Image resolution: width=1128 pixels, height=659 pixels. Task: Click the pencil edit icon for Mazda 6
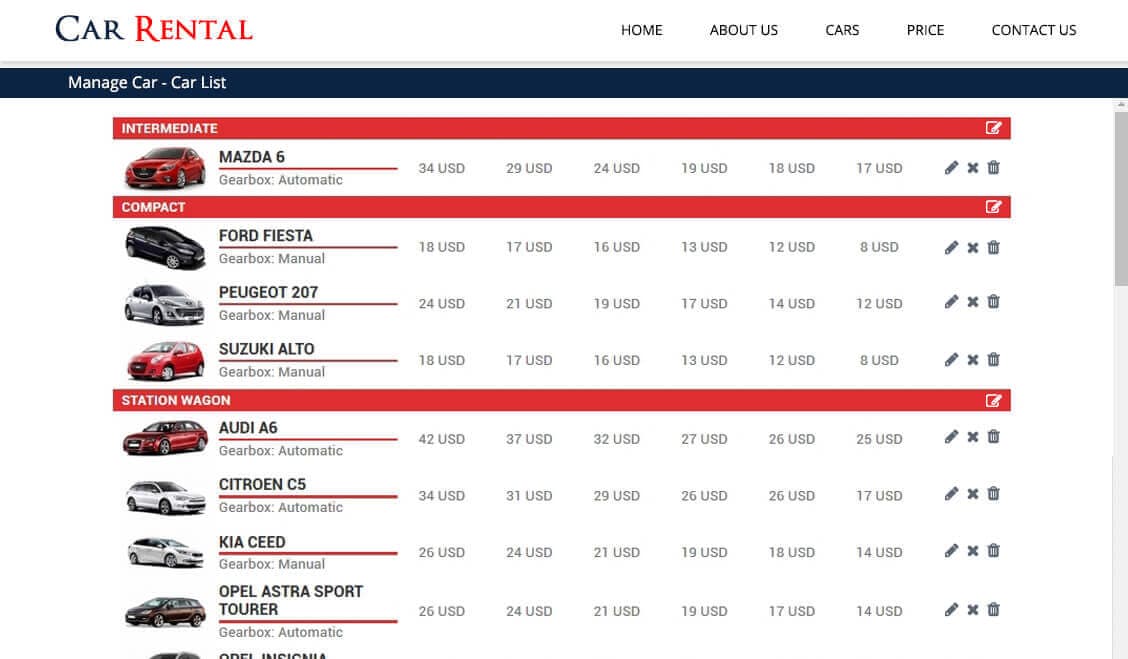point(951,168)
